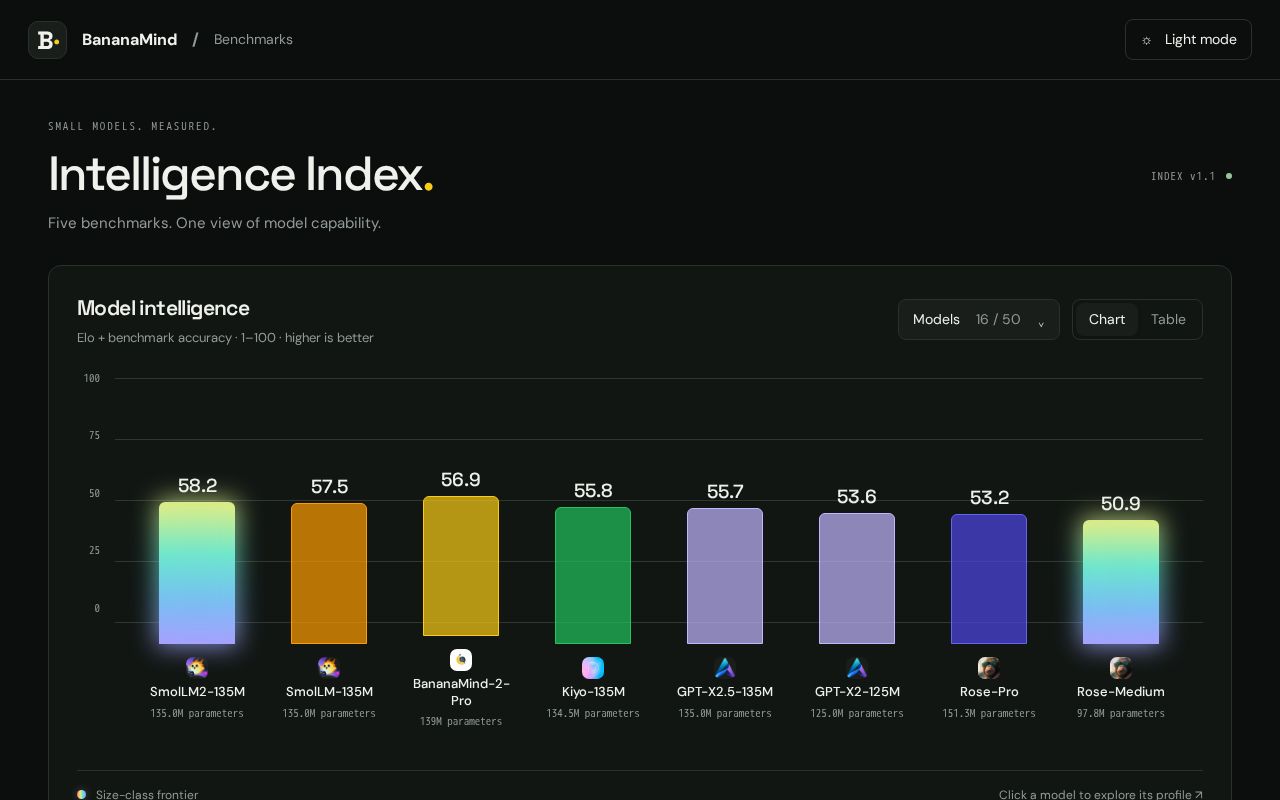Click the BananaMind logo icon

47,40
